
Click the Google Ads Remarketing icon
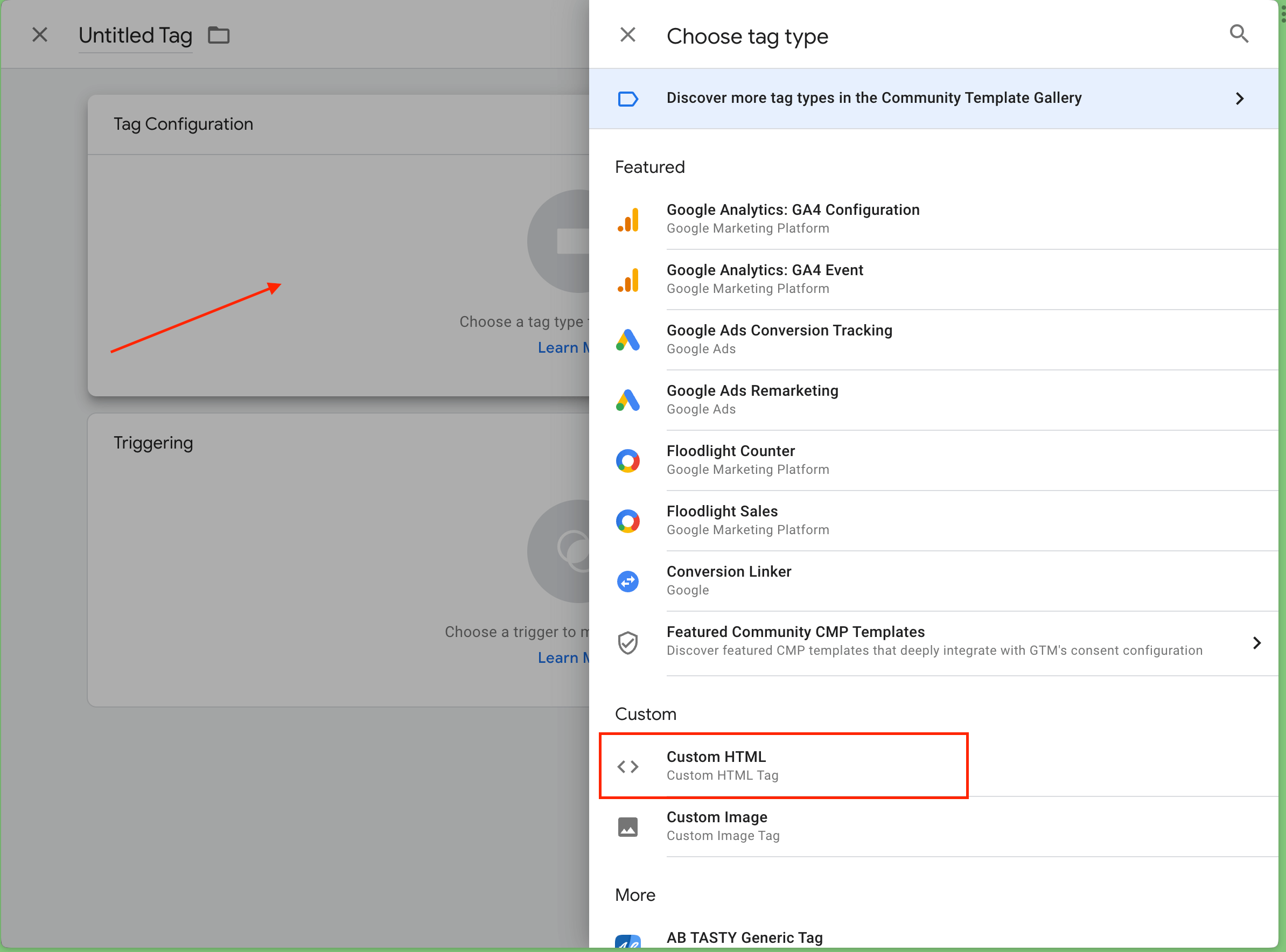(x=628, y=401)
